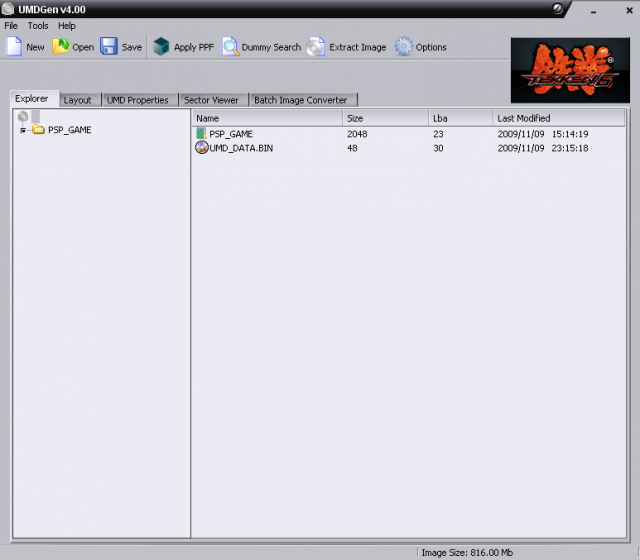
Task: Select the UMD_DATA.BIN file icon
Action: 201,148
